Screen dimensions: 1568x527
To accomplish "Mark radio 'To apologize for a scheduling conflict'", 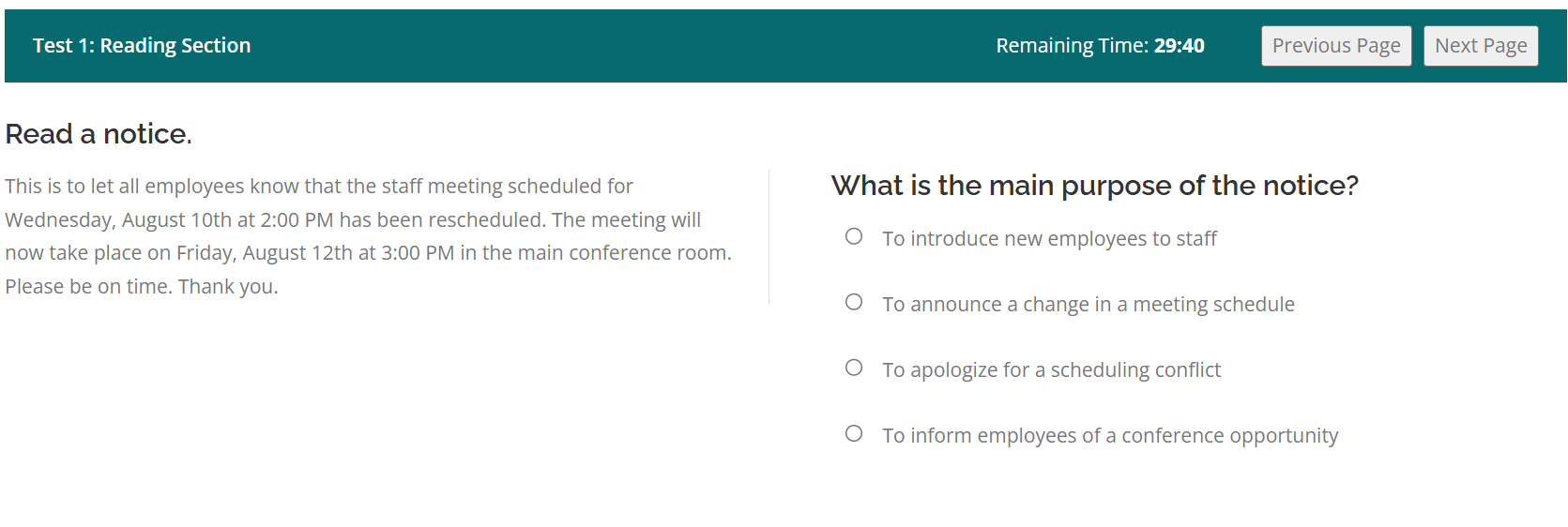I will coord(854,368).
